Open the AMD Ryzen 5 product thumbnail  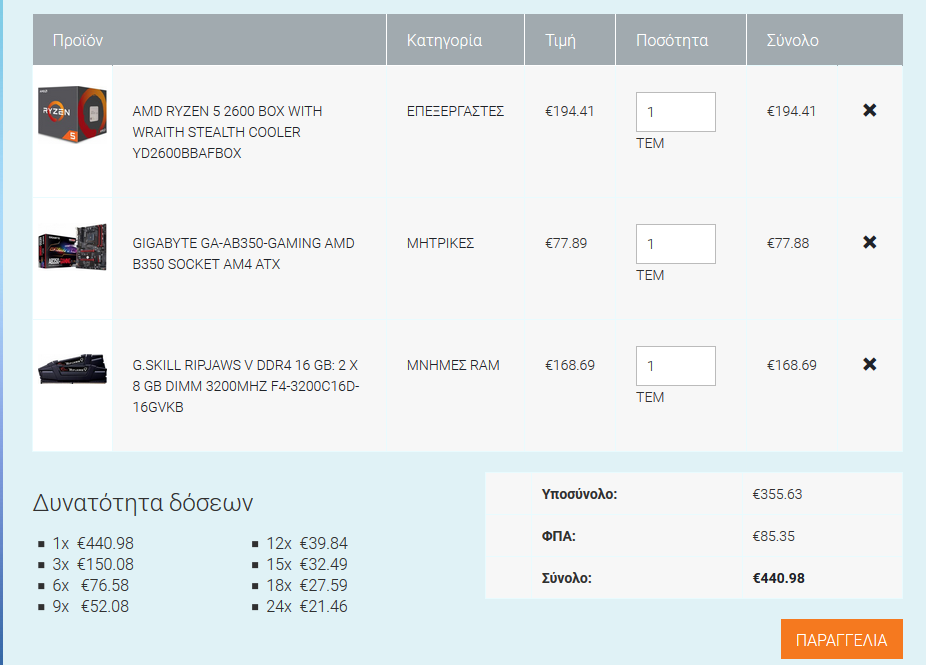72,114
